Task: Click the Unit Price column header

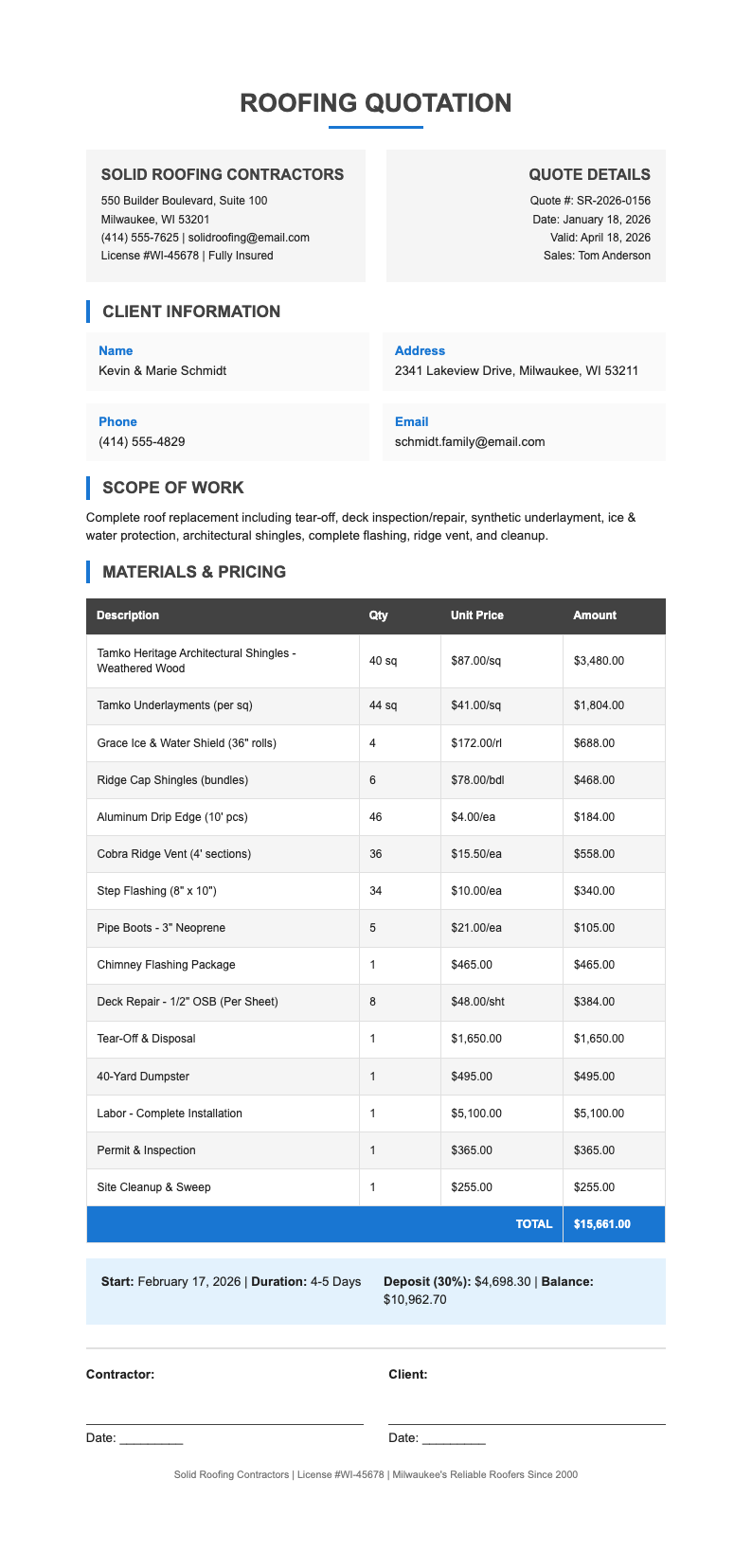Action: click(477, 615)
